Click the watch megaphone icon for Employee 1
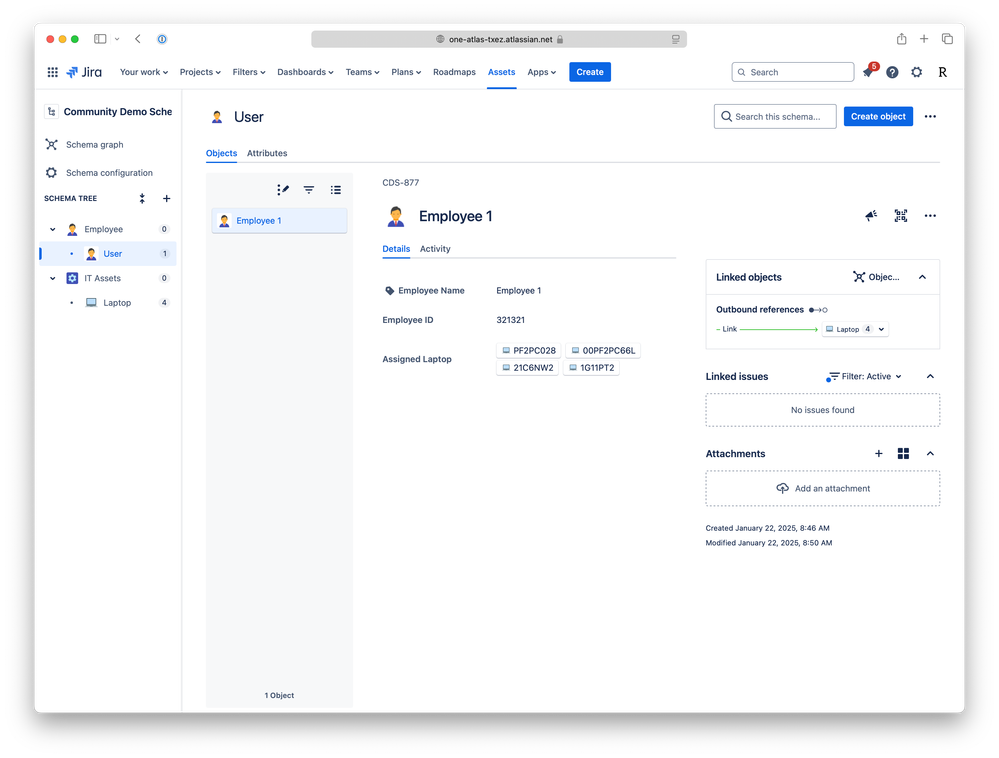999x758 pixels. (x=871, y=216)
